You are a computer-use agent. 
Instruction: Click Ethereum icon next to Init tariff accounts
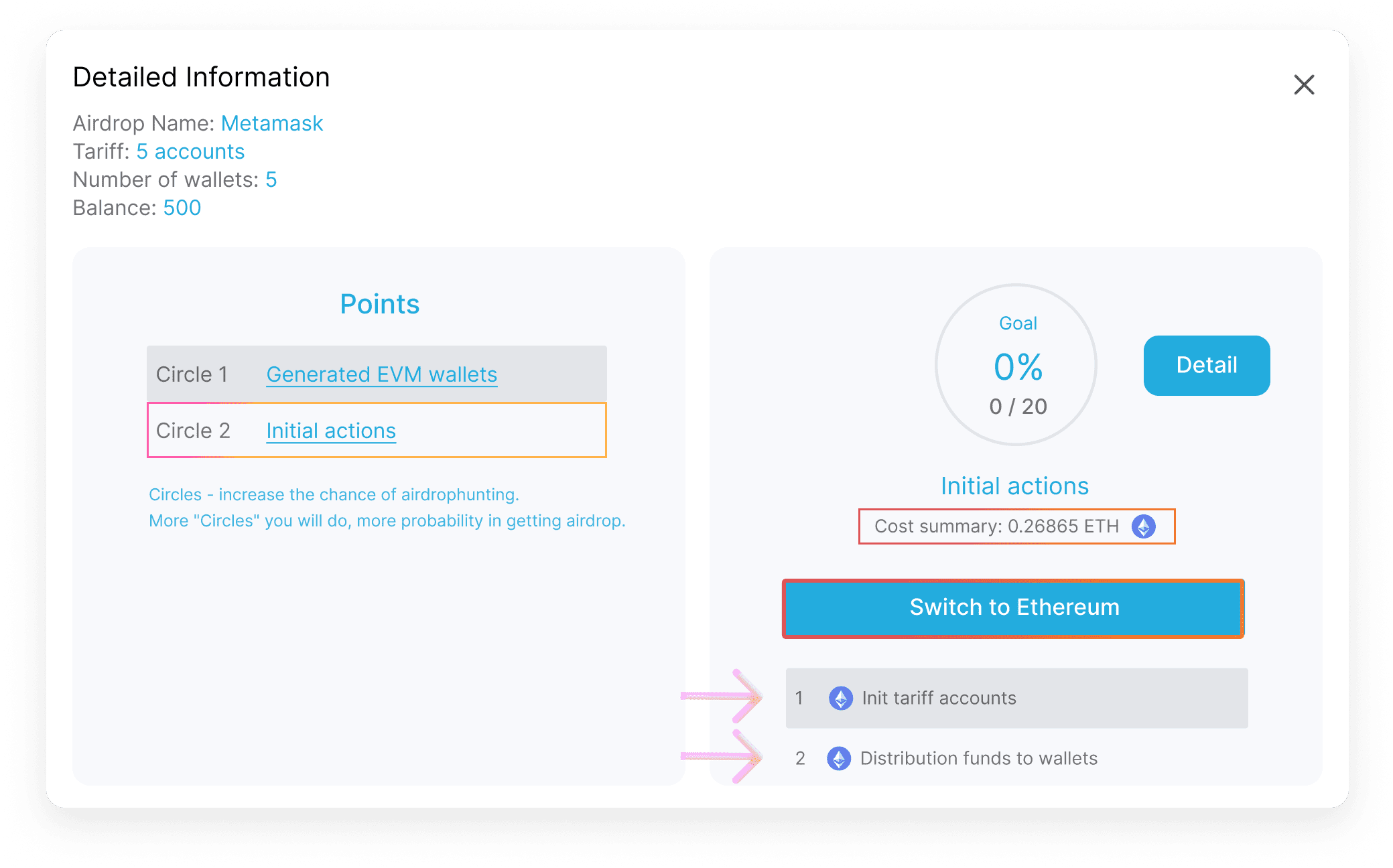click(x=840, y=699)
